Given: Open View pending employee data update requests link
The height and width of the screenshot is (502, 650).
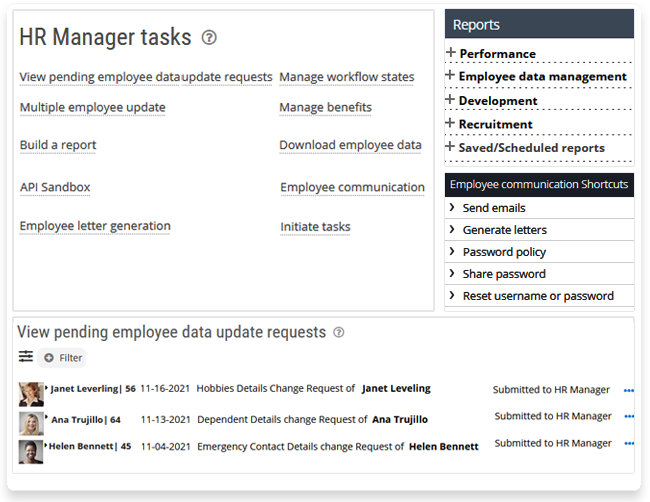Looking at the screenshot, I should (x=146, y=77).
